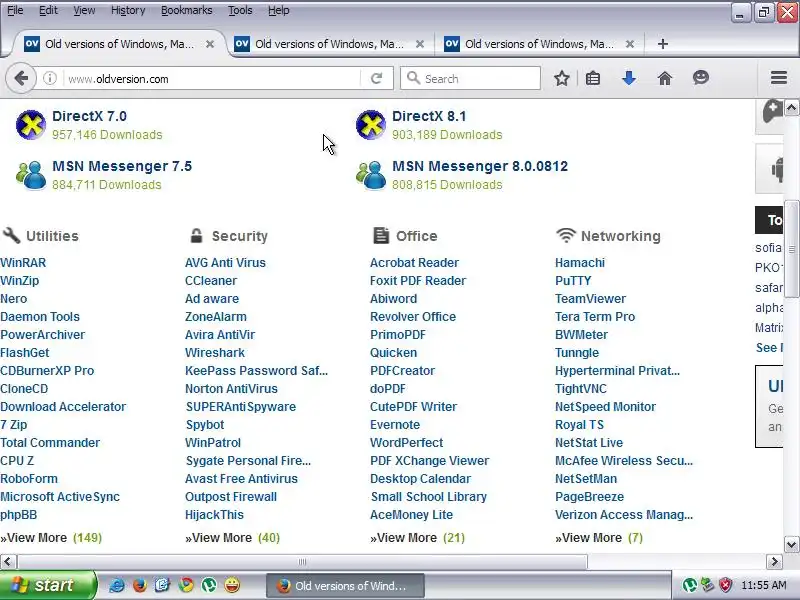The width and height of the screenshot is (800, 600).
Task: Open the PuTTY link
Action: coord(573,281)
